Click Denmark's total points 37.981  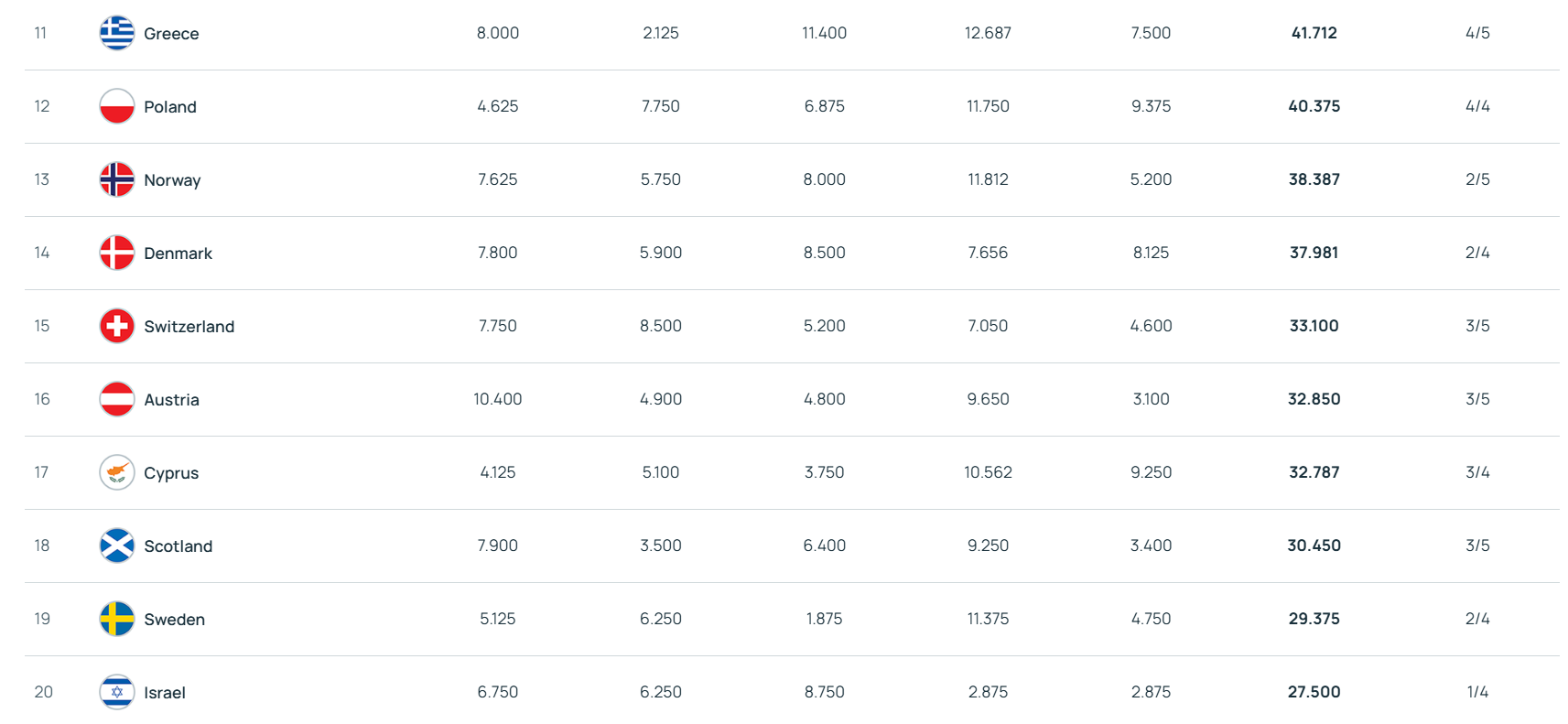click(1314, 253)
